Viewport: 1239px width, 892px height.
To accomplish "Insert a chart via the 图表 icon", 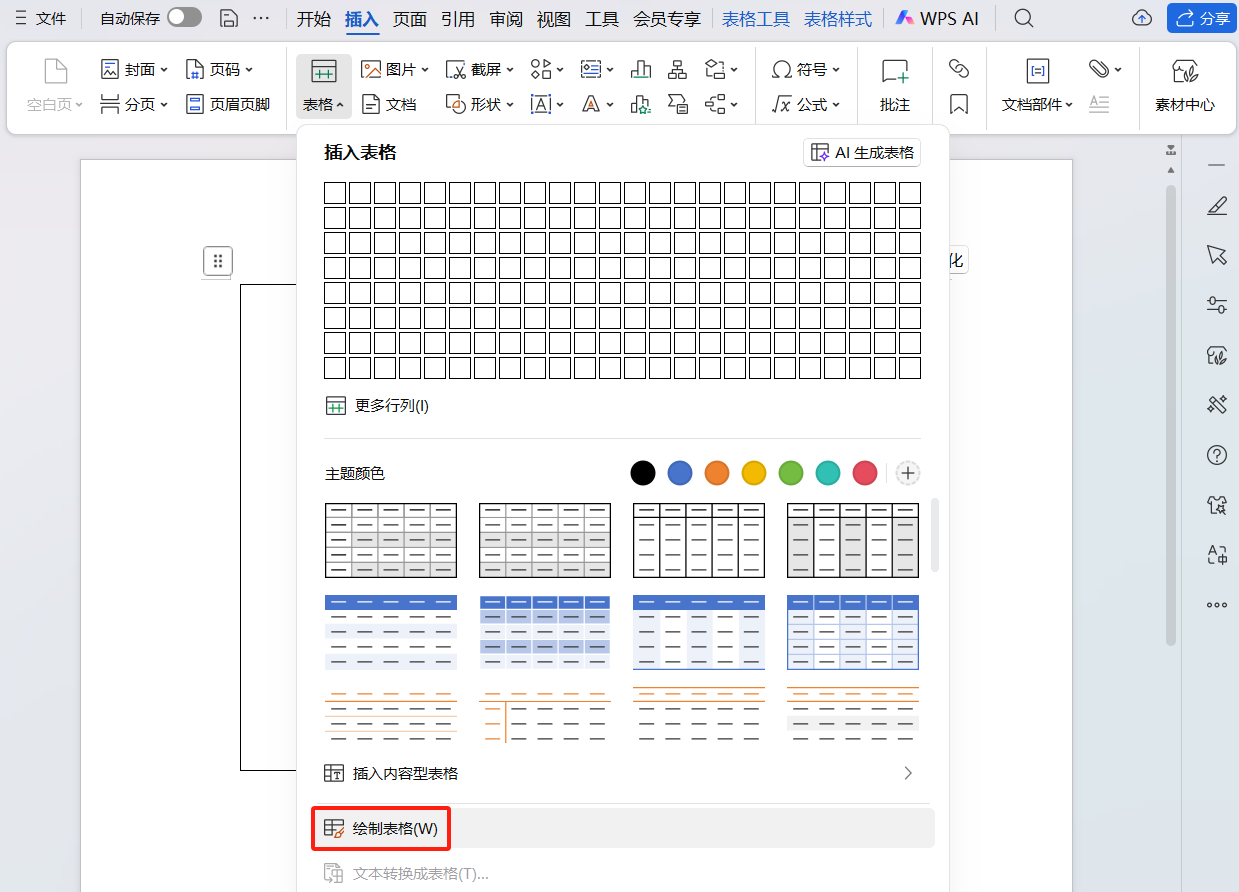I will point(641,68).
